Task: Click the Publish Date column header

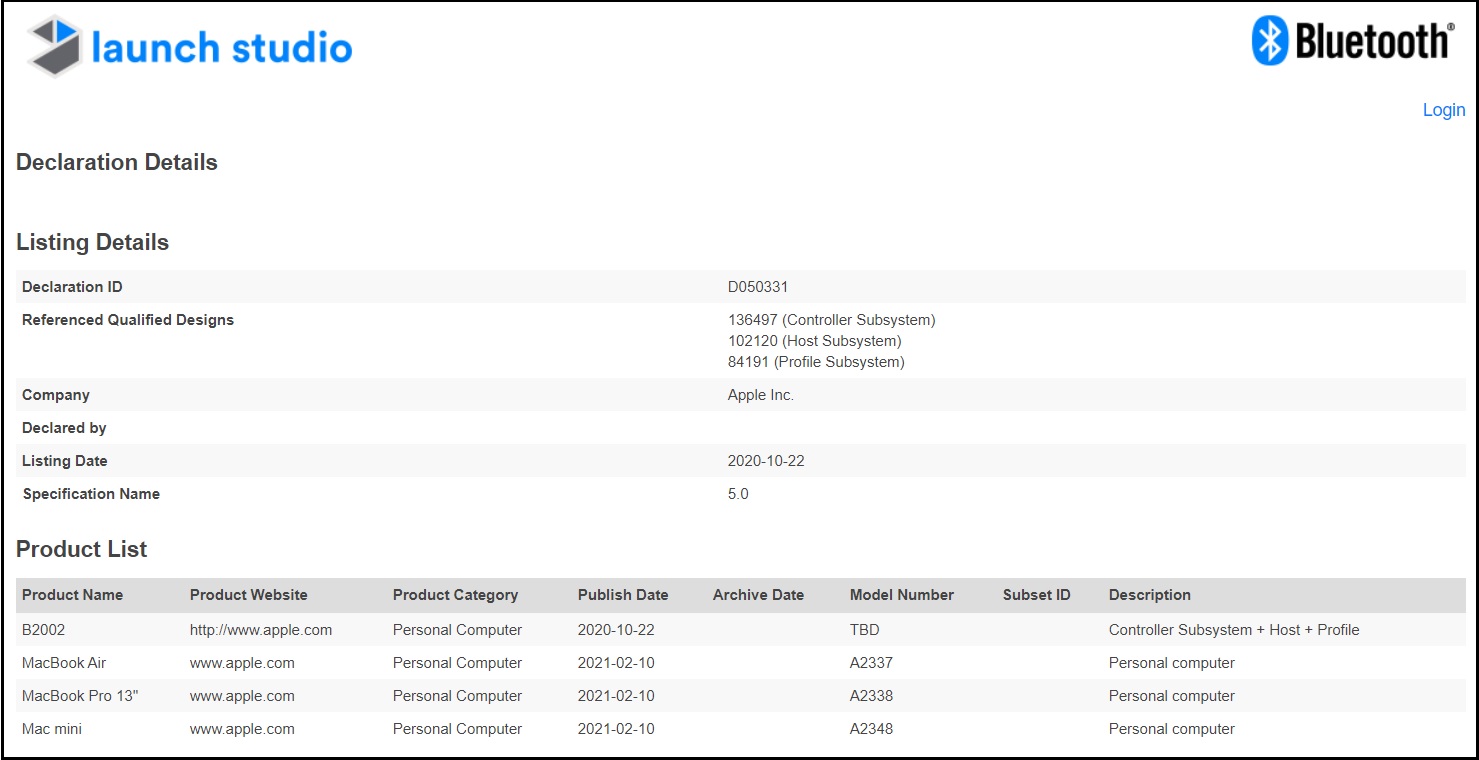Action: pos(623,595)
